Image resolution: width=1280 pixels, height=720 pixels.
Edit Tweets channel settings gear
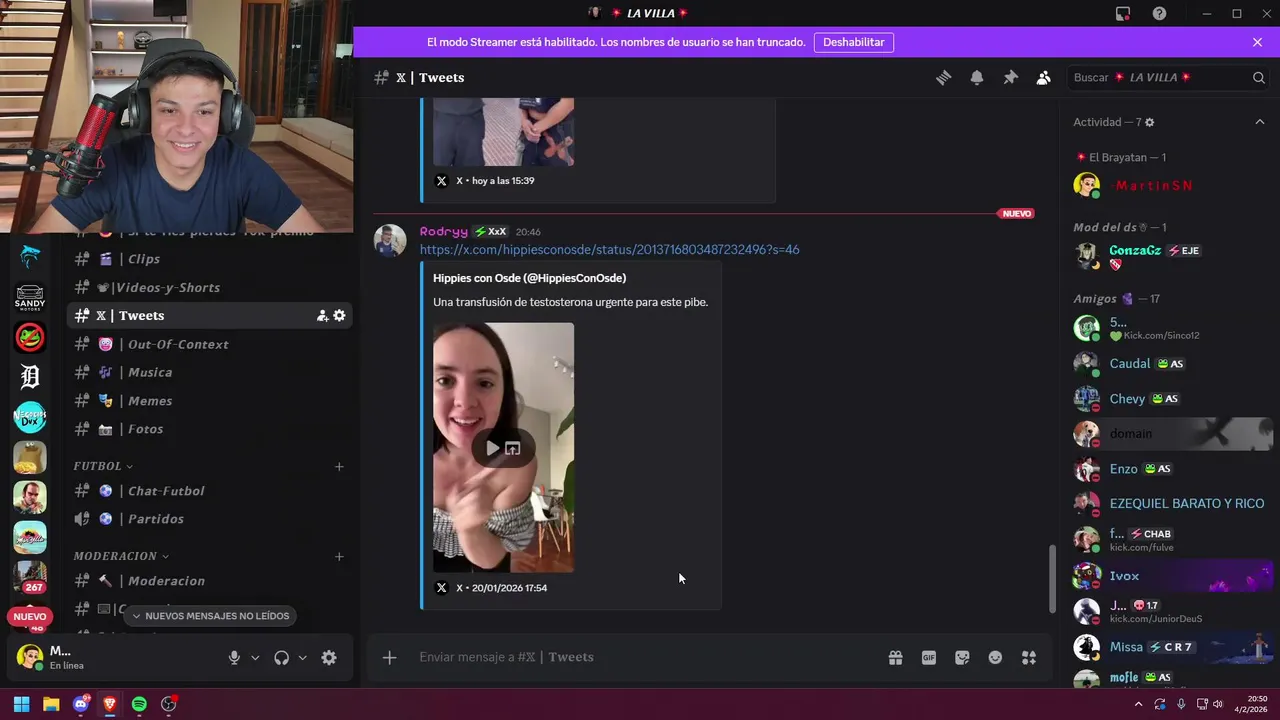point(339,315)
